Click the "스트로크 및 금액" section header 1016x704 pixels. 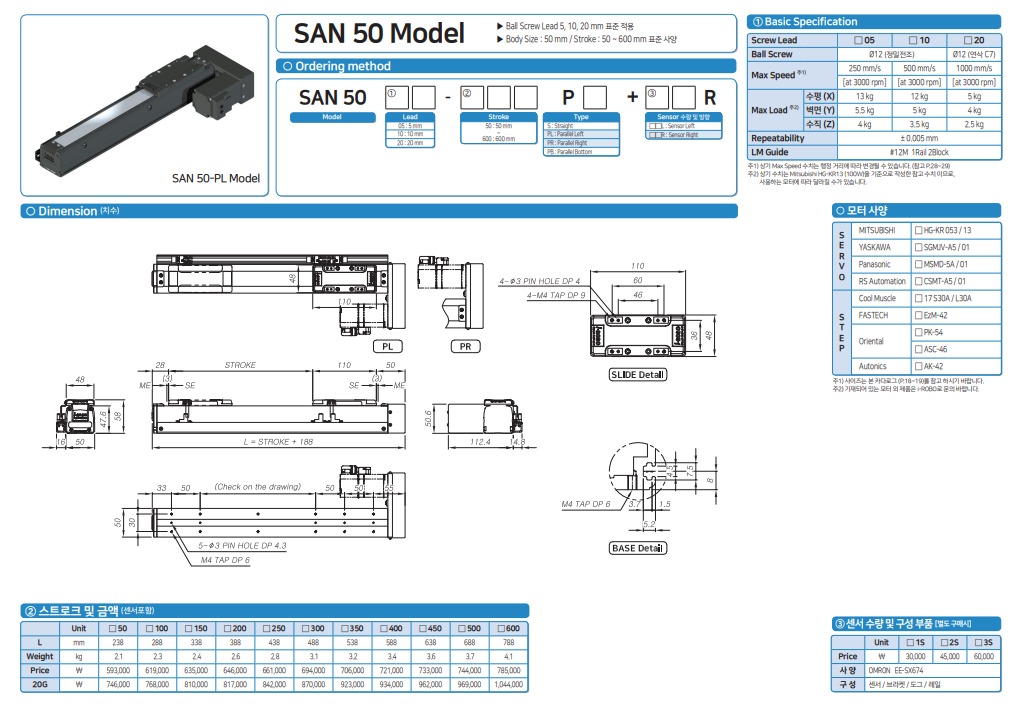point(275,611)
